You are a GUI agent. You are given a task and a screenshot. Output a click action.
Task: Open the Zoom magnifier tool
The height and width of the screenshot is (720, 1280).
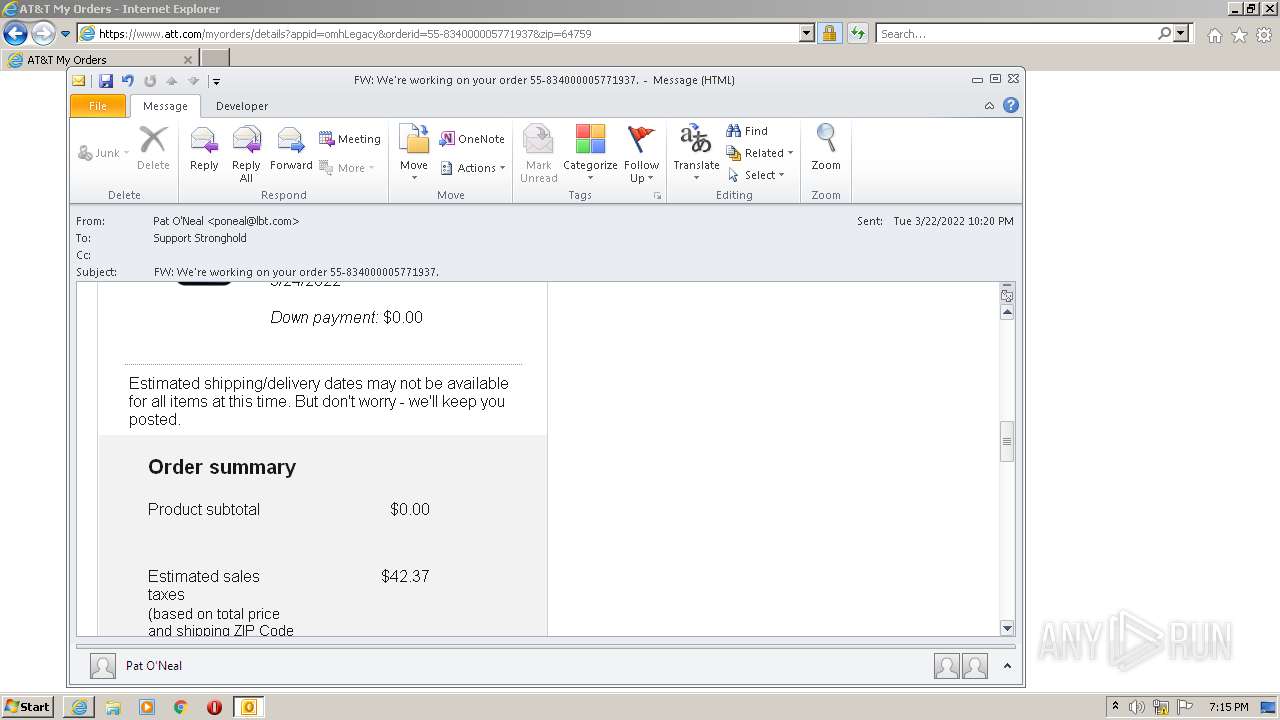point(826,148)
